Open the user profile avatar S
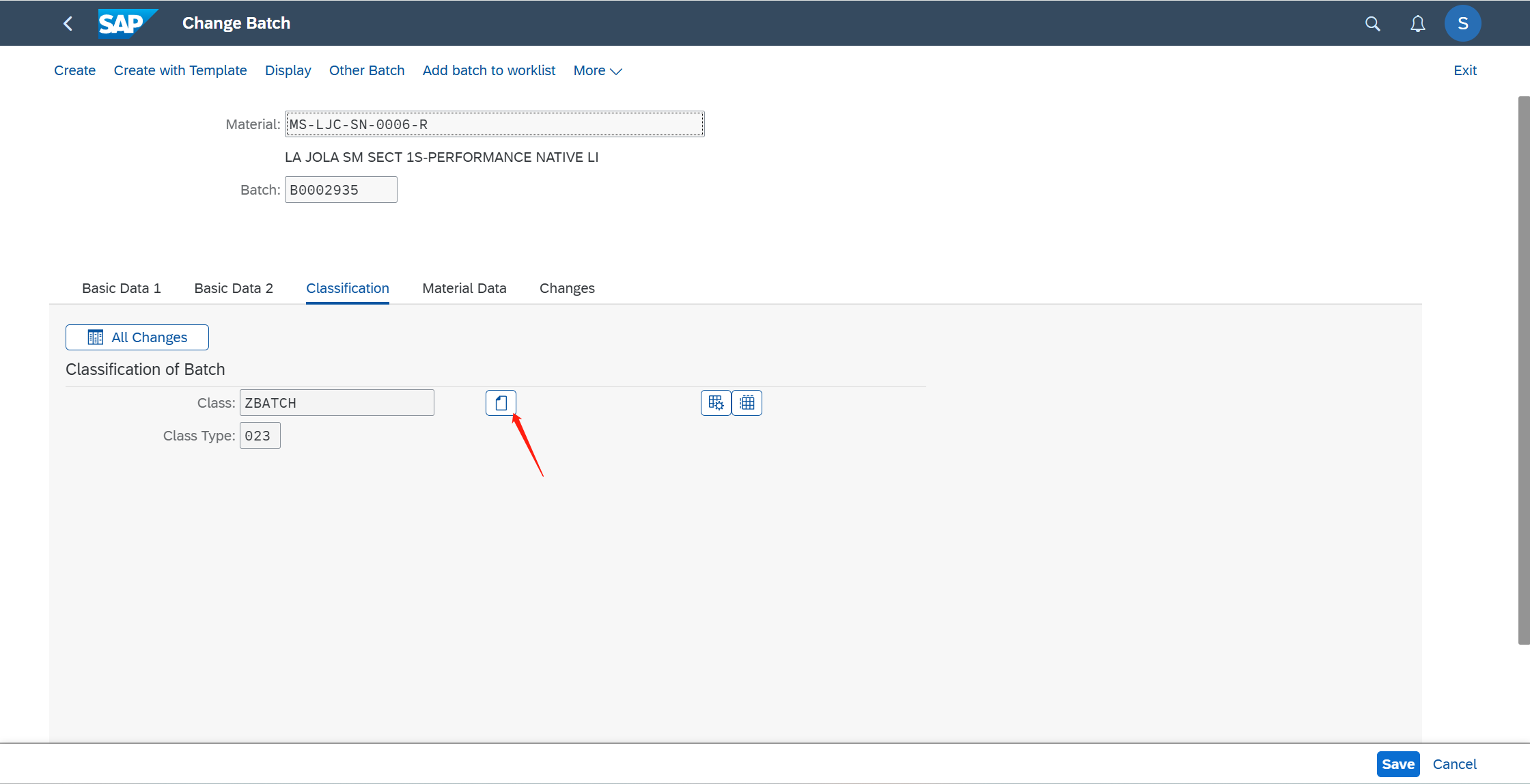This screenshot has width=1530, height=784. pos(1462,24)
